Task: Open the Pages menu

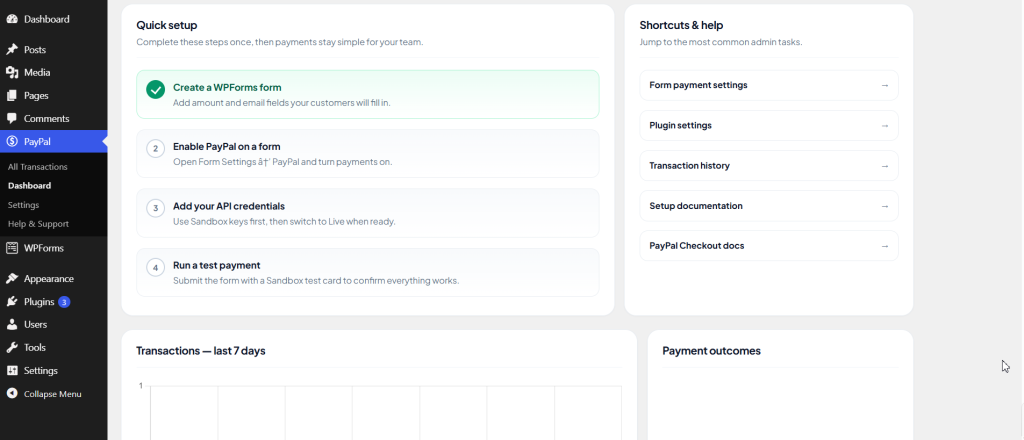Action: tap(54, 95)
